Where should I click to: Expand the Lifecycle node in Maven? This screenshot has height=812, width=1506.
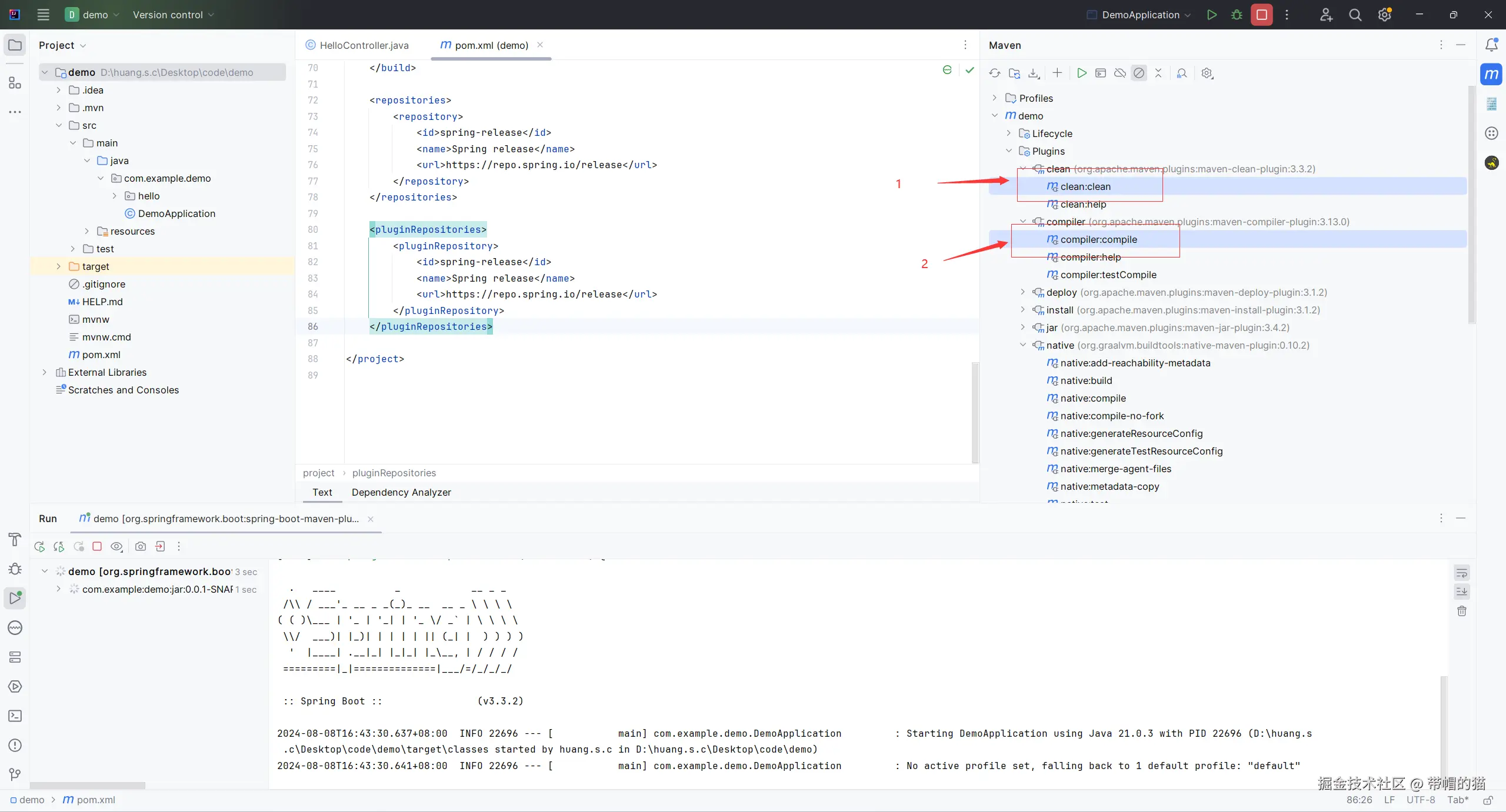tap(1009, 133)
